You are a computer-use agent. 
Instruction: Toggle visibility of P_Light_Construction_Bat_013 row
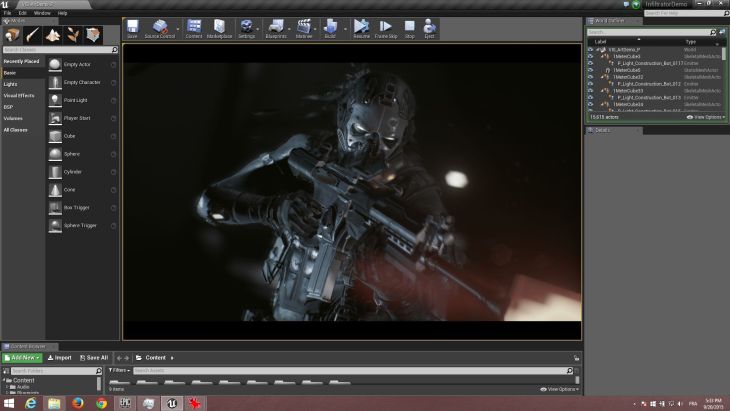[x=591, y=98]
